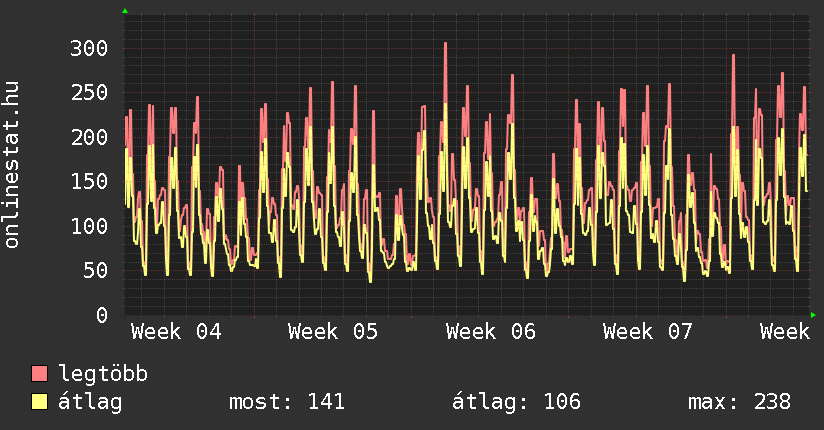Image resolution: width=824 pixels, height=430 pixels.
Task: Click the green arrow atop the y-axis
Action: [x=125, y=11]
